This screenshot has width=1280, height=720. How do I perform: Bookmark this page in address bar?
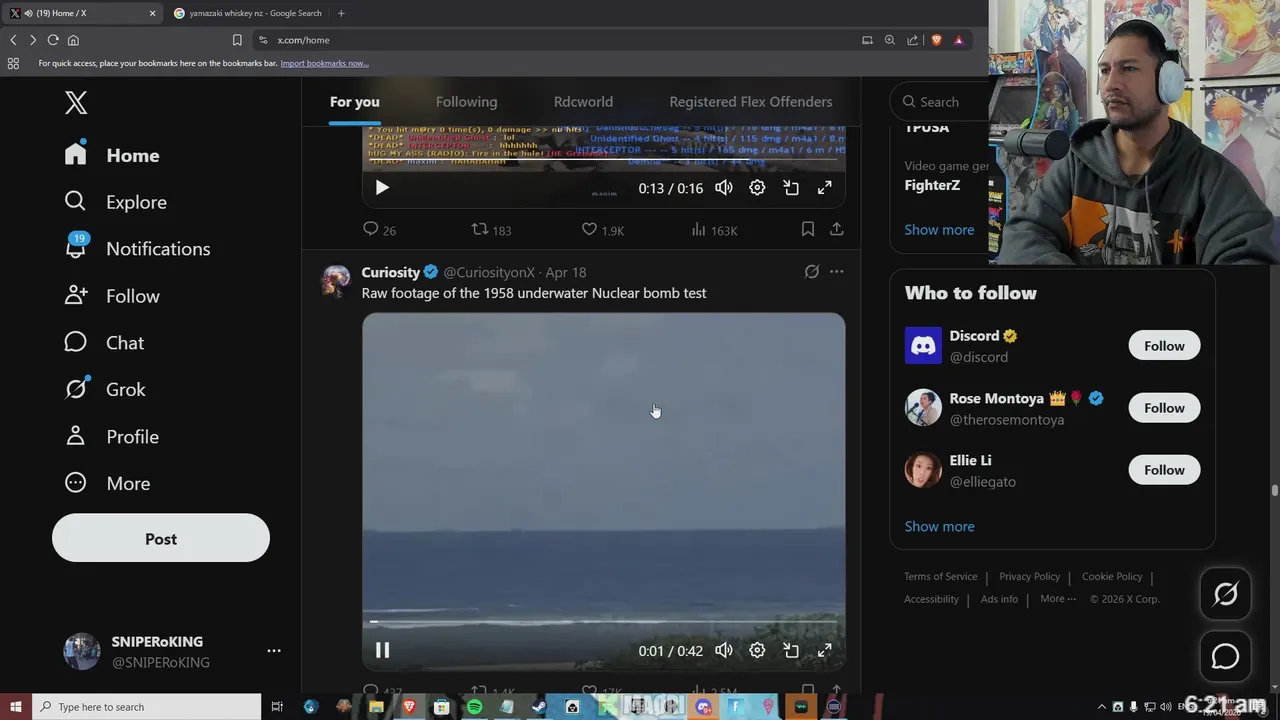point(237,40)
